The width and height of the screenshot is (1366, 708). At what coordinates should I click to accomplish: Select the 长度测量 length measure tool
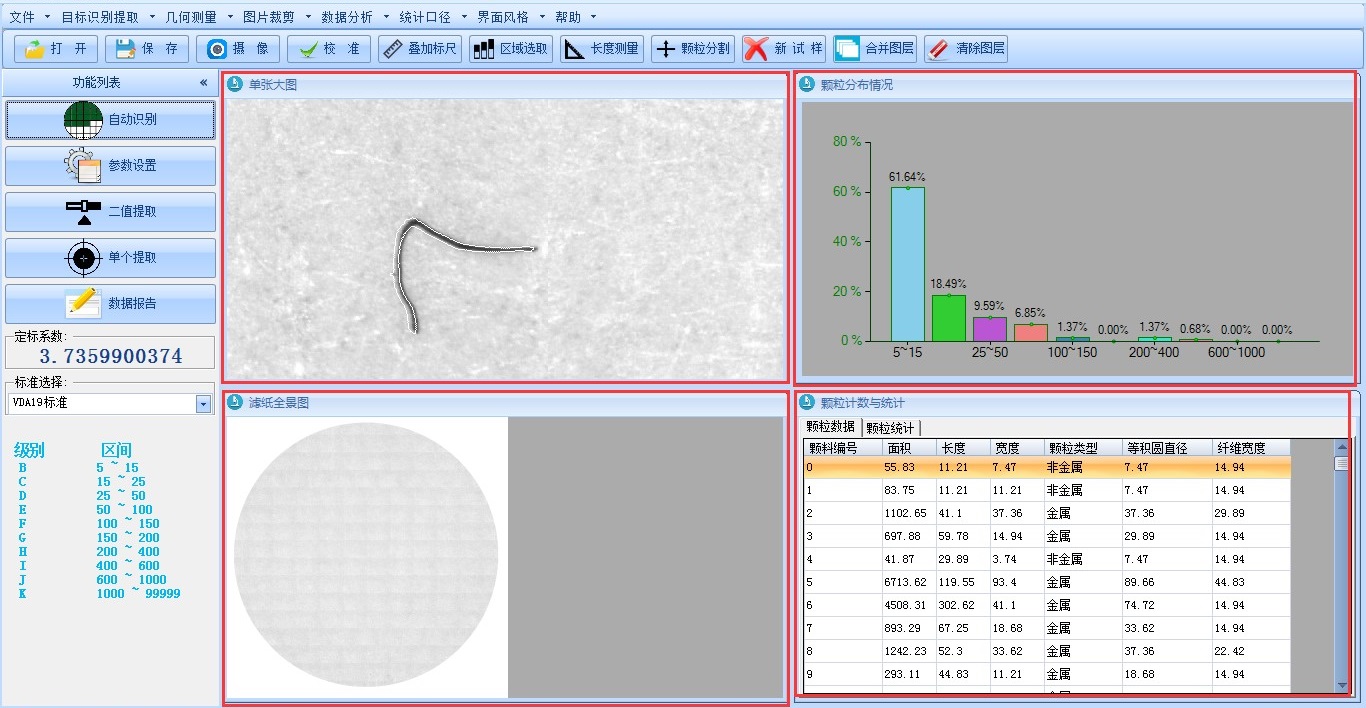(602, 49)
